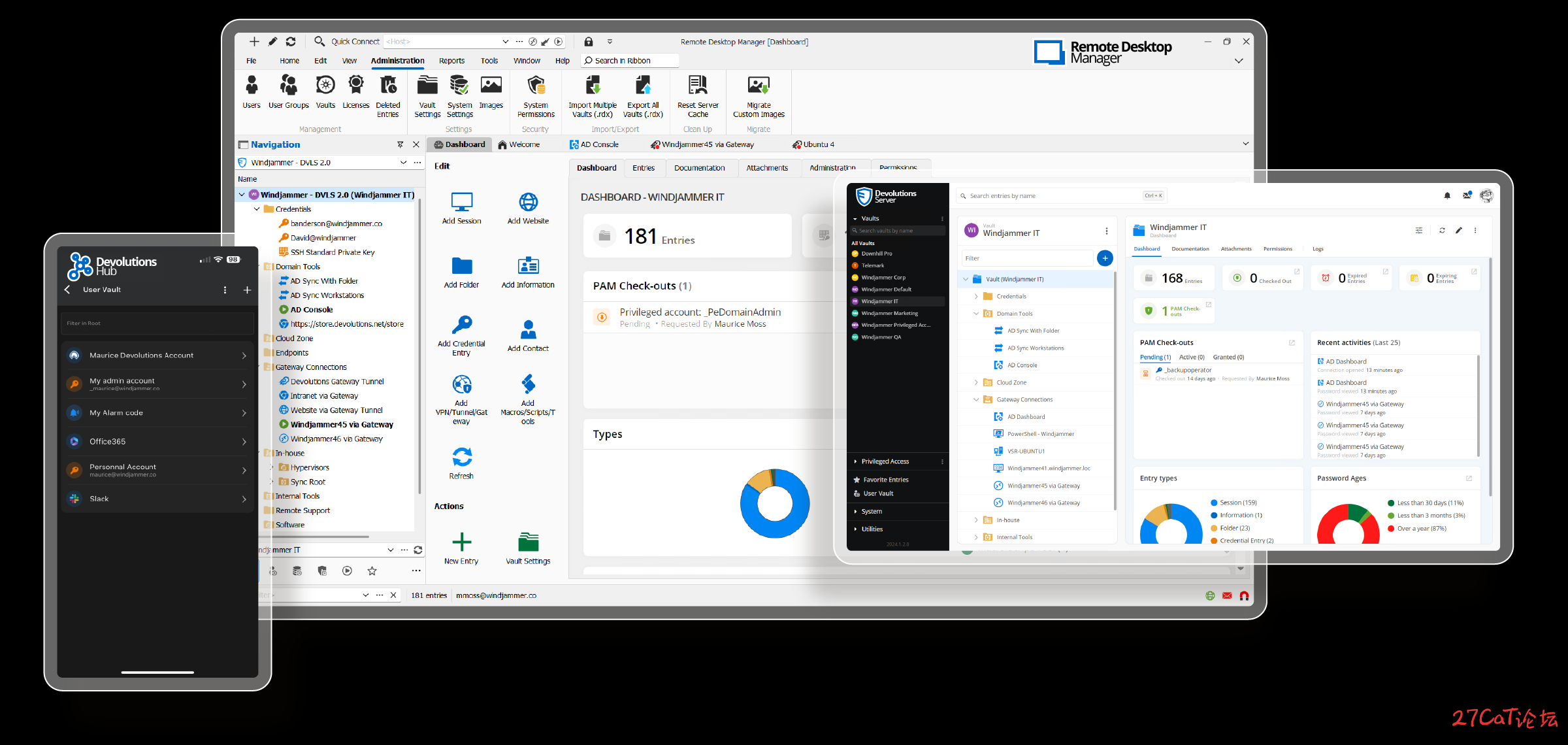Collapse Gateway Connections in server tree
The image size is (1568, 745).
point(976,399)
